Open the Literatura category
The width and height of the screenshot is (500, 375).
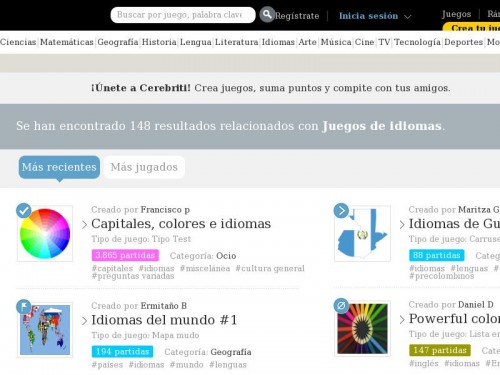pyautogui.click(x=236, y=42)
